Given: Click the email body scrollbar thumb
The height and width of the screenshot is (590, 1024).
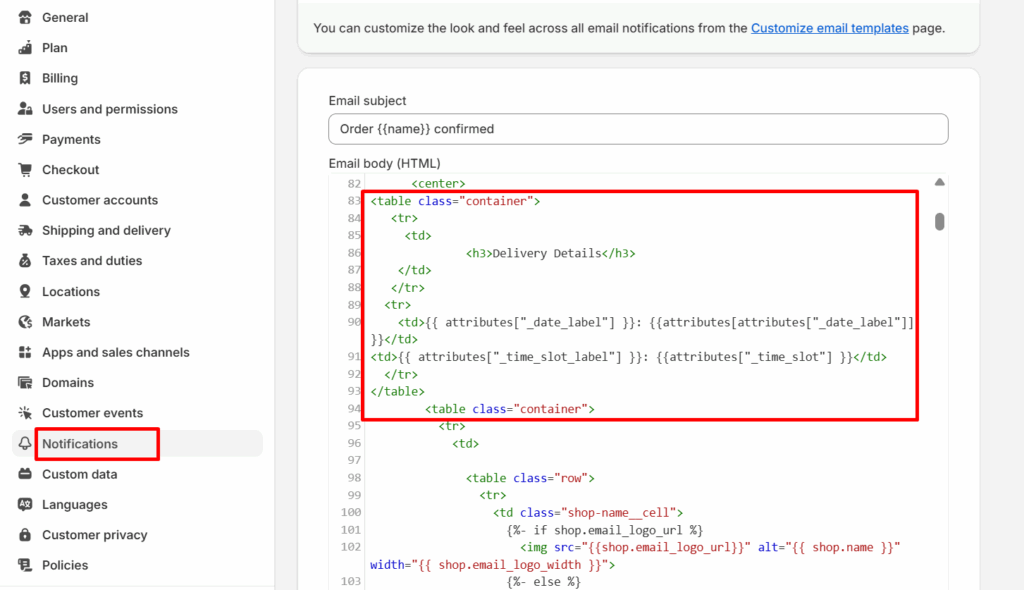Looking at the screenshot, I should (x=940, y=221).
